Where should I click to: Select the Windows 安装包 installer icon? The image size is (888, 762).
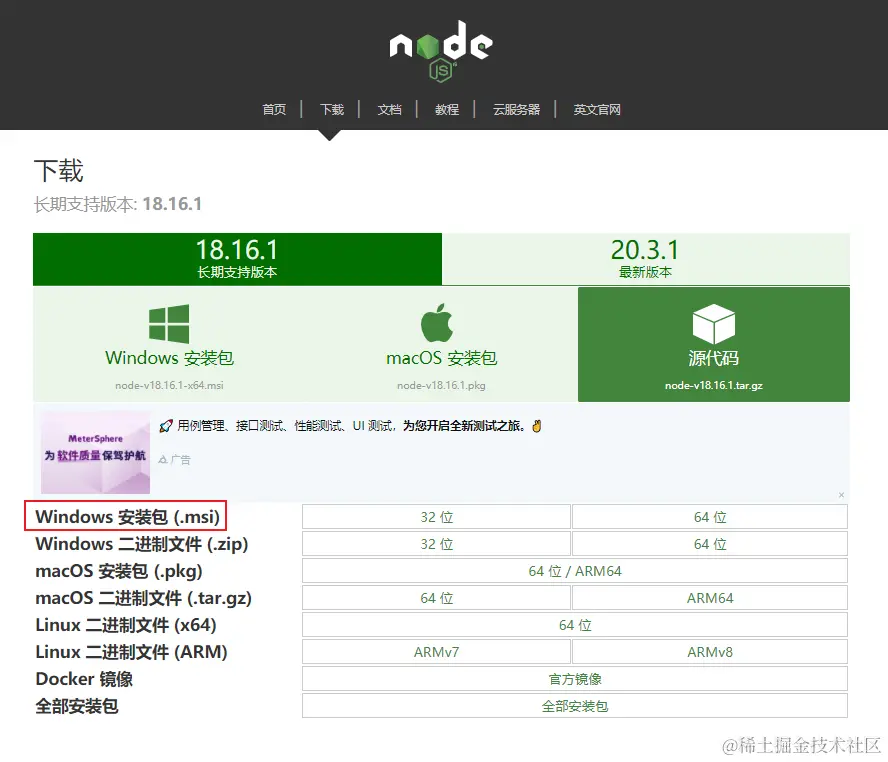point(168,325)
